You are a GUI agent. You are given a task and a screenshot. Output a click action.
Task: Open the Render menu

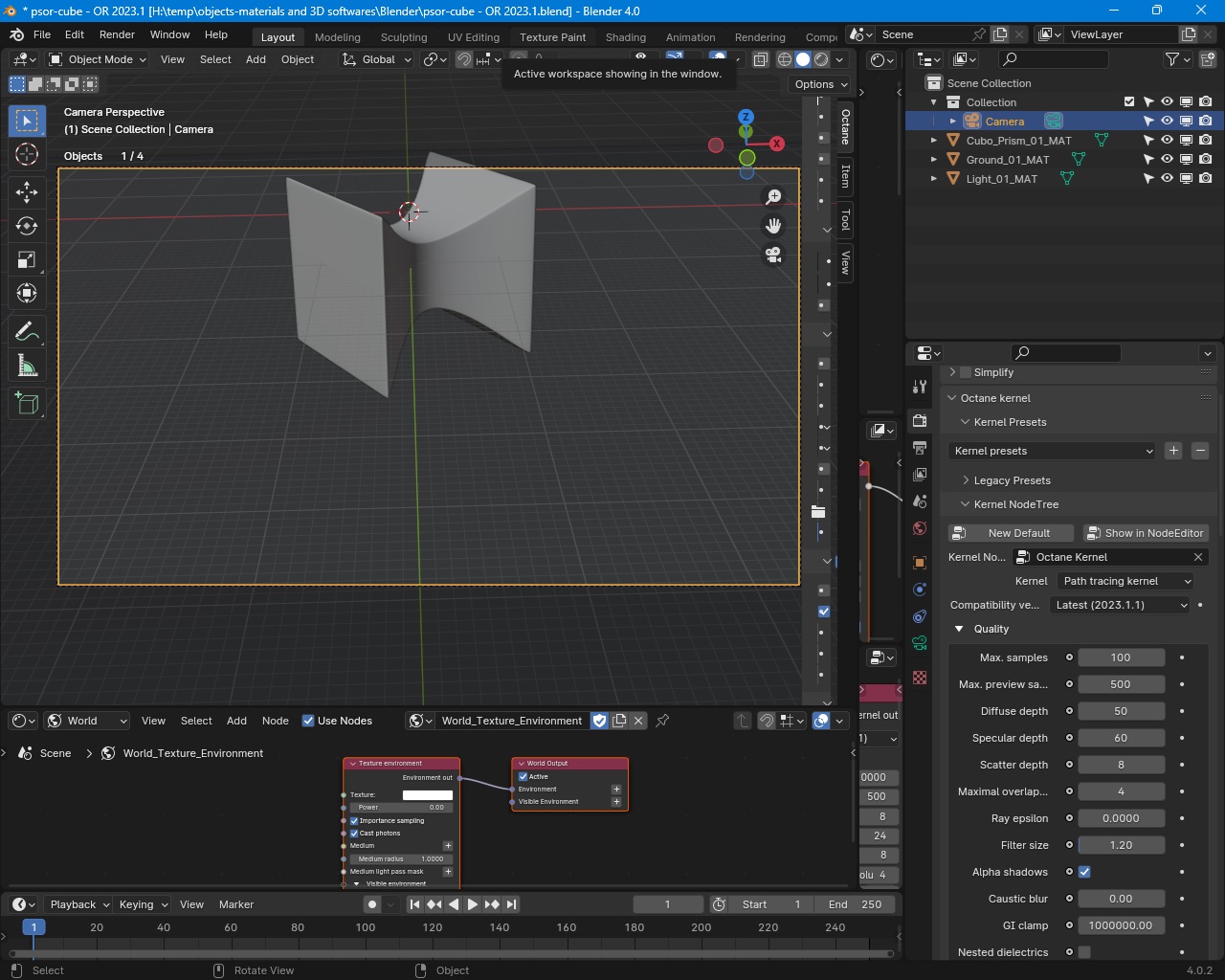click(x=117, y=34)
